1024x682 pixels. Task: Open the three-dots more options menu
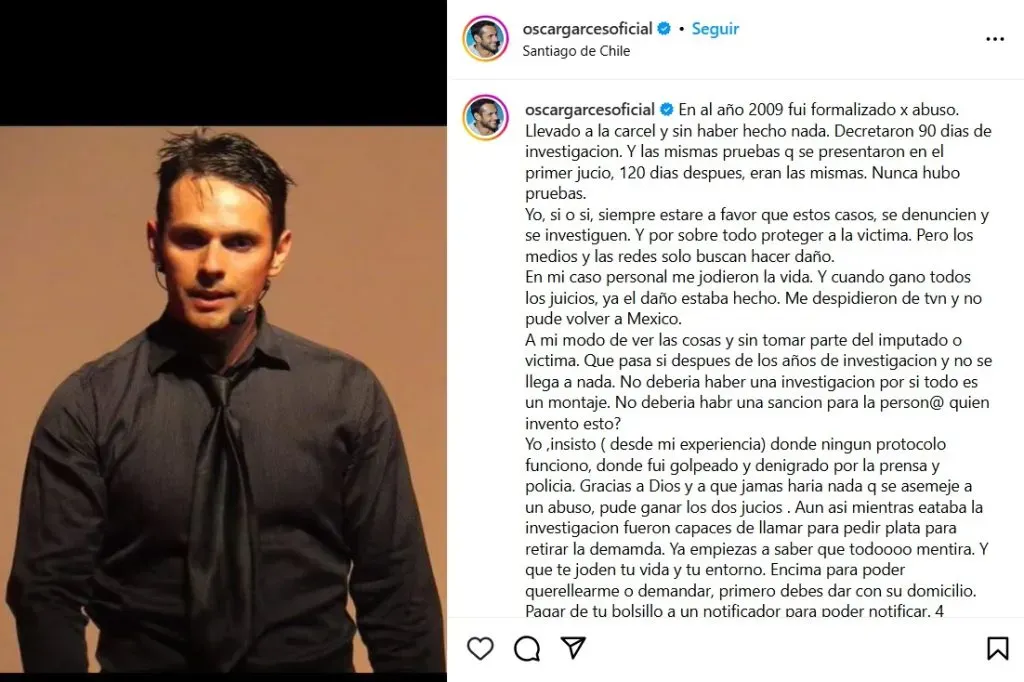pos(995,39)
